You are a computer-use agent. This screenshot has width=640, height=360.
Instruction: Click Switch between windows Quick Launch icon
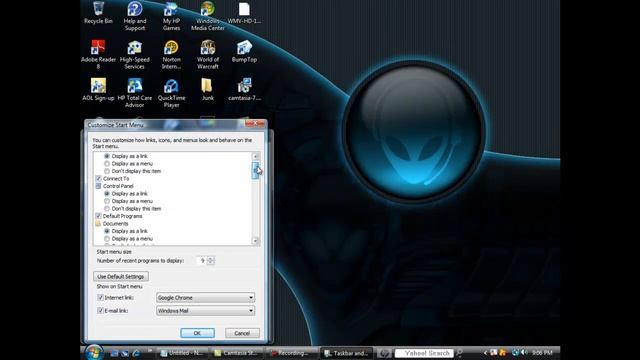[125, 353]
